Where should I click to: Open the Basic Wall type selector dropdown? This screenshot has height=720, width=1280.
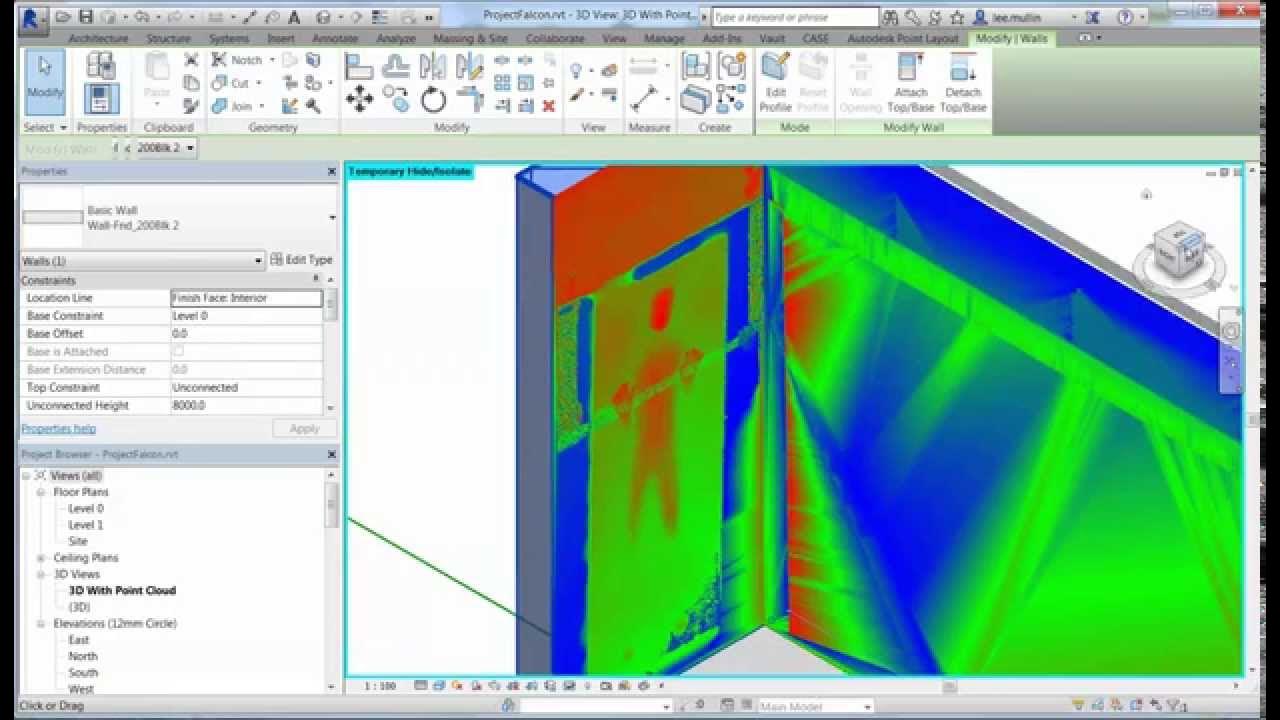click(x=332, y=217)
